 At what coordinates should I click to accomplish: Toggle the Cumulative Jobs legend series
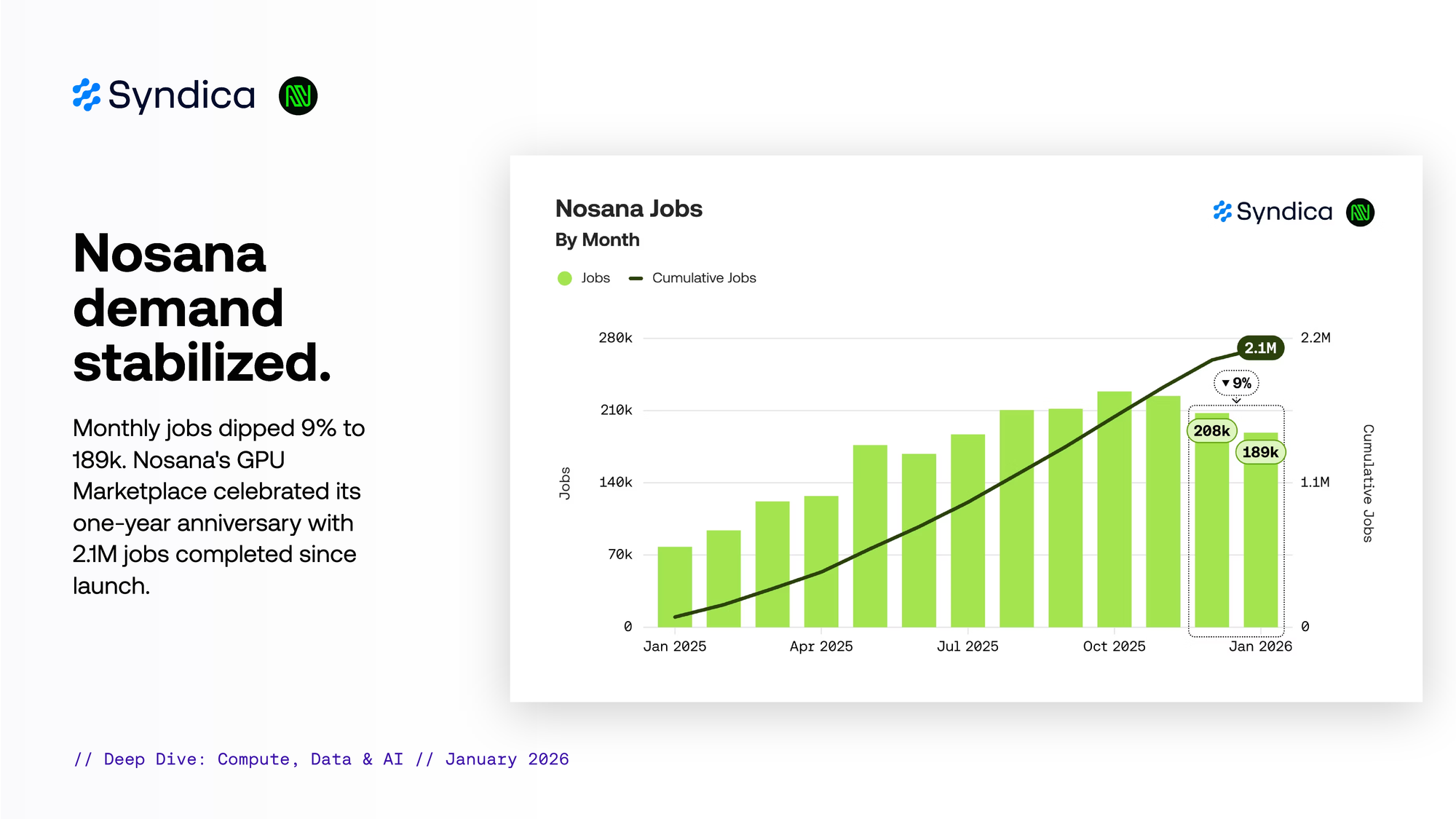point(703,278)
